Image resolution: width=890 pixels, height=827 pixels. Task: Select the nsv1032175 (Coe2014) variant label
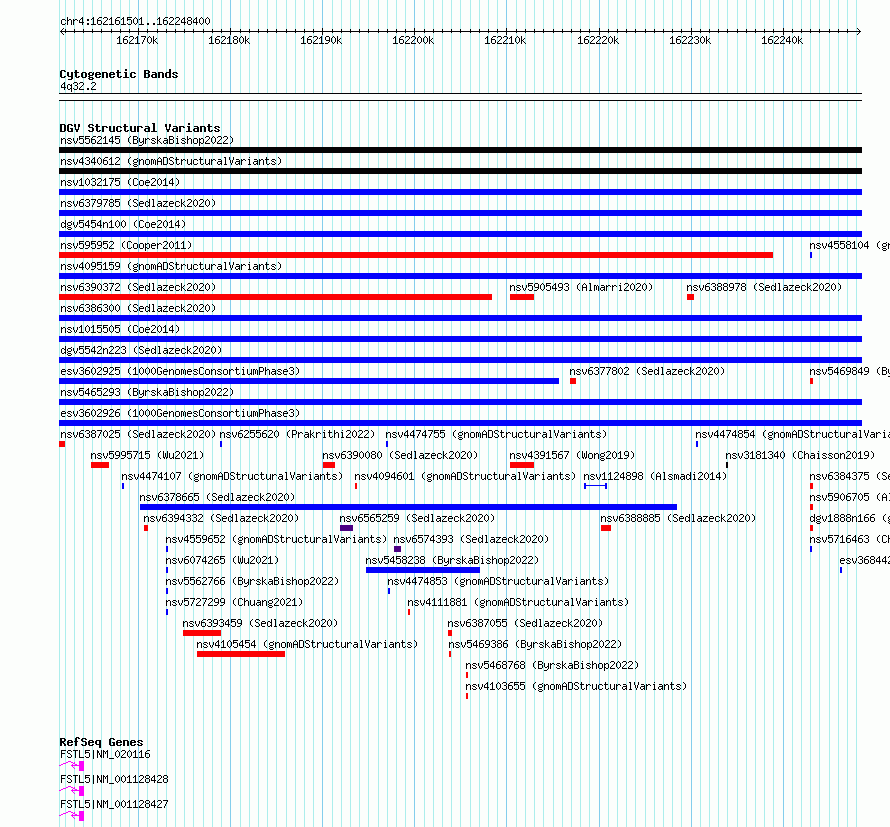120,182
